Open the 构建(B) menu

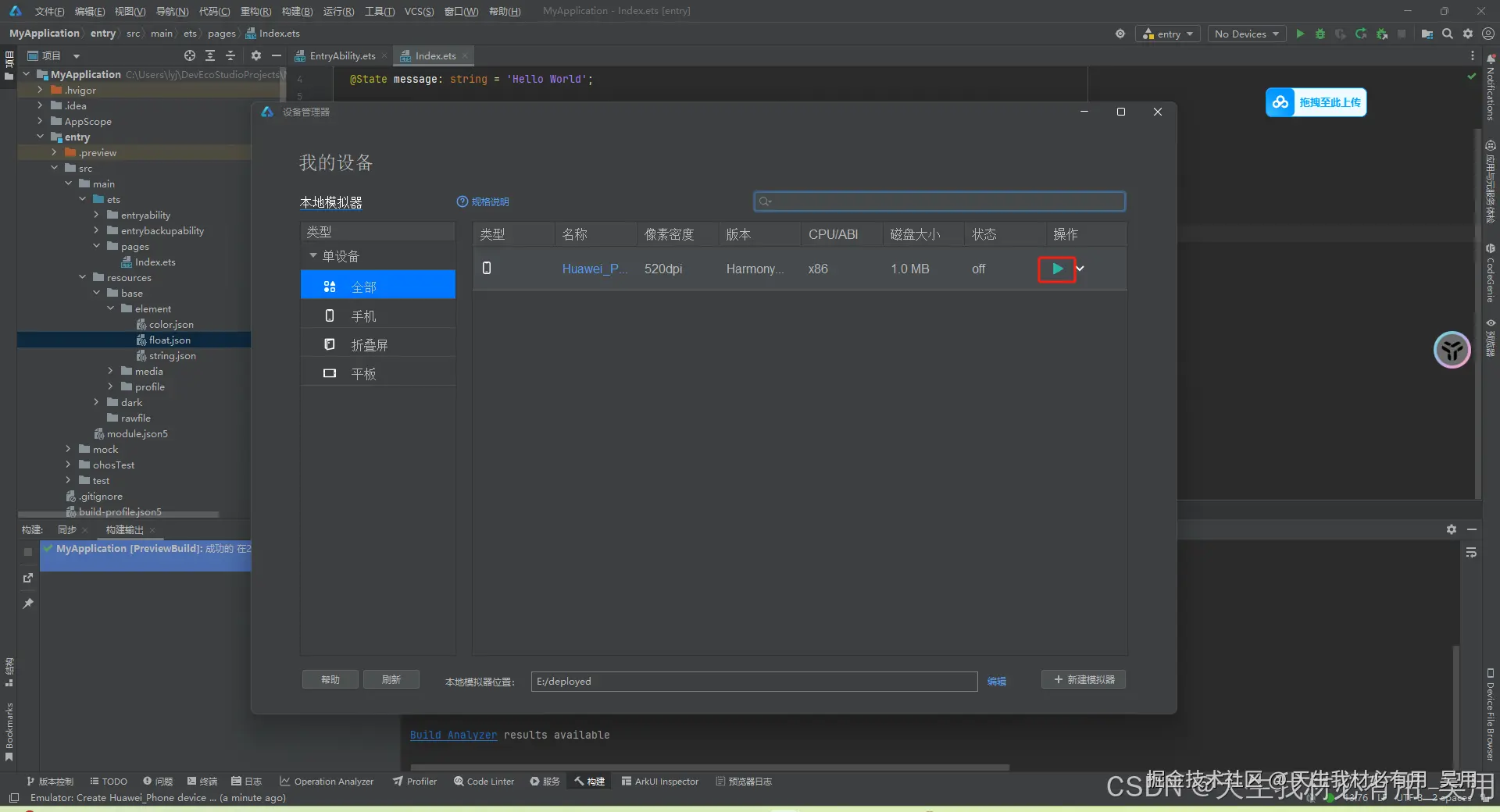point(297,11)
